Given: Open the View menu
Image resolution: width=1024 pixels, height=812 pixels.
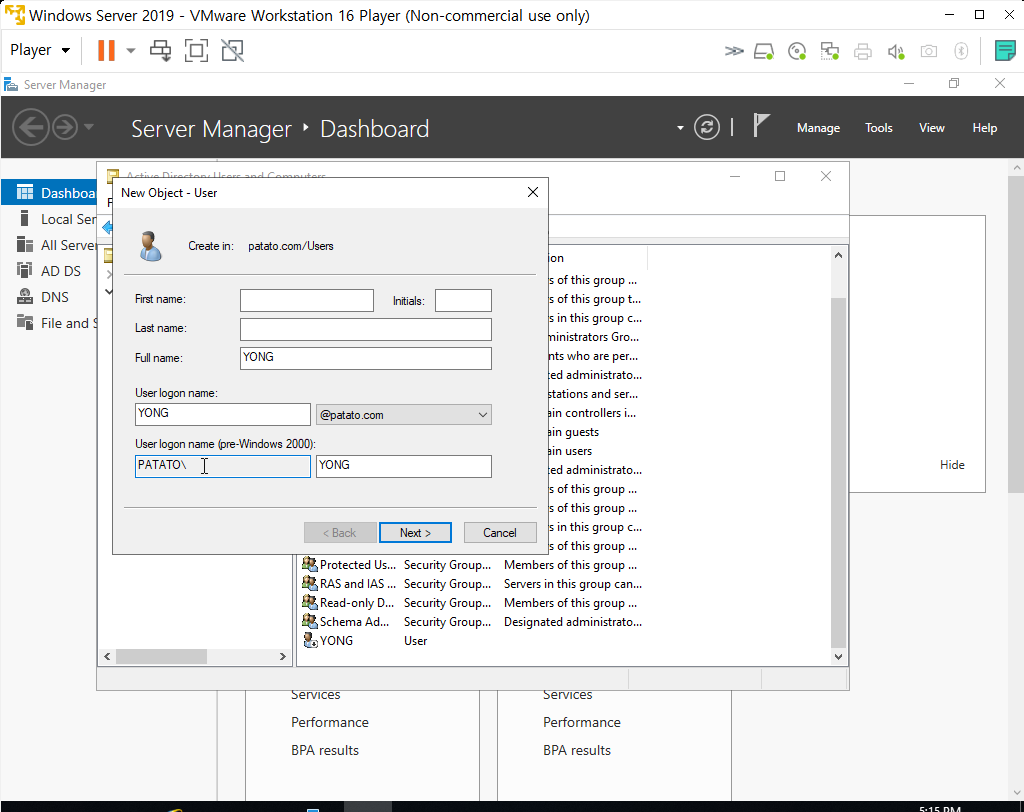Looking at the screenshot, I should 932,128.
